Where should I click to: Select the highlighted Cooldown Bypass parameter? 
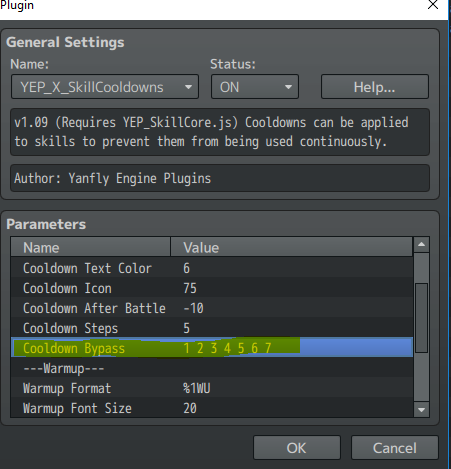[212, 347]
